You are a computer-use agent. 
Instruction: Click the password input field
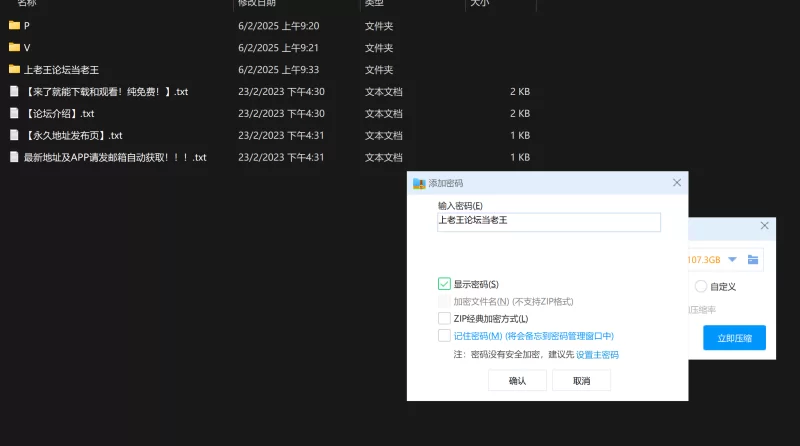549,222
